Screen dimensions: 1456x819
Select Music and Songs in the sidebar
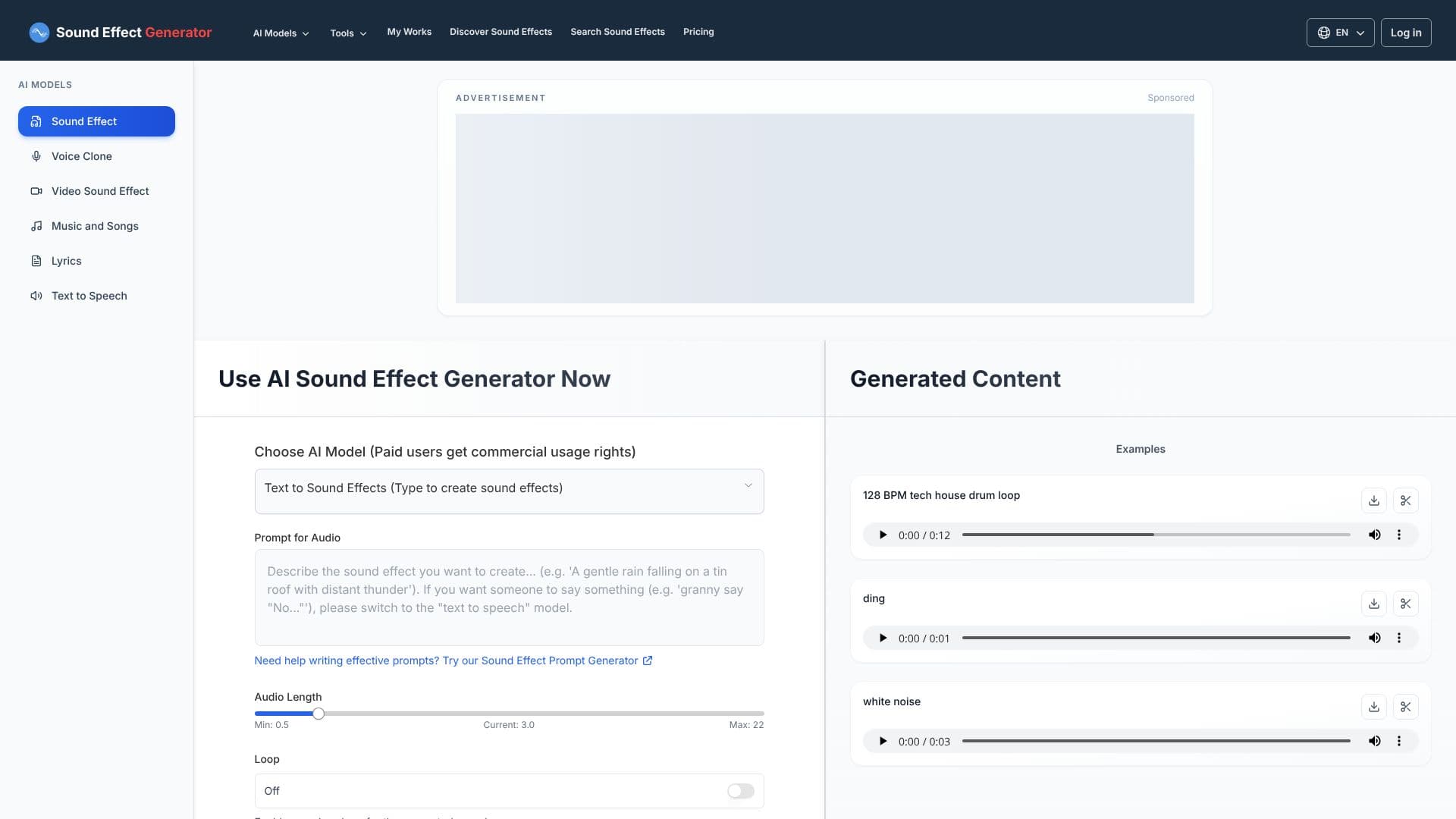[x=96, y=226]
